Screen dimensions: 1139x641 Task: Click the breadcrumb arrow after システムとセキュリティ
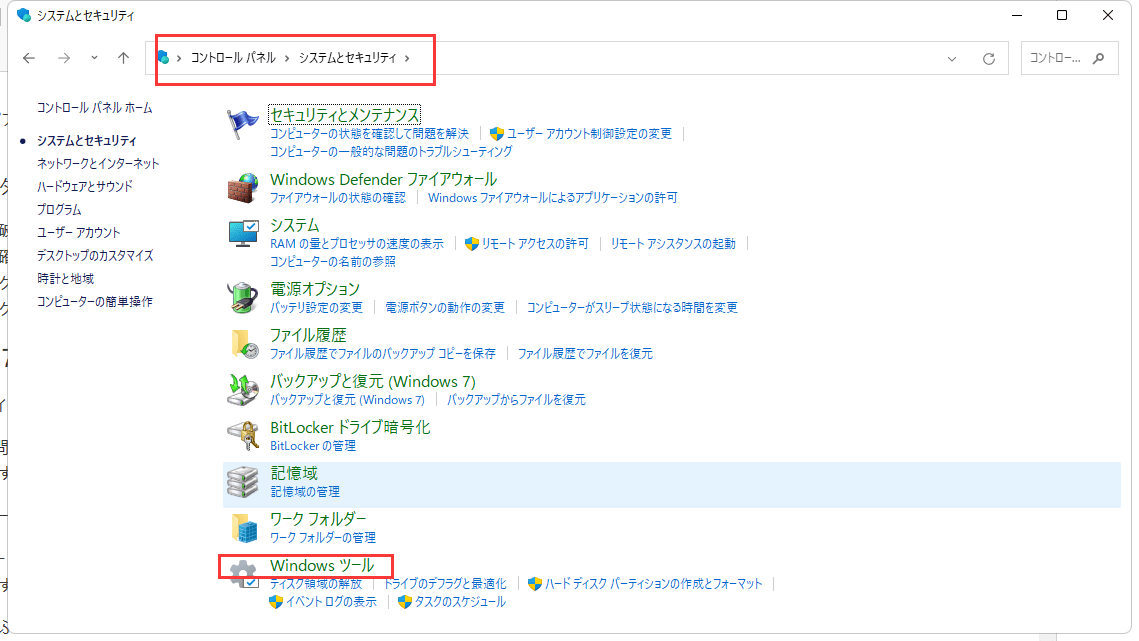(407, 58)
